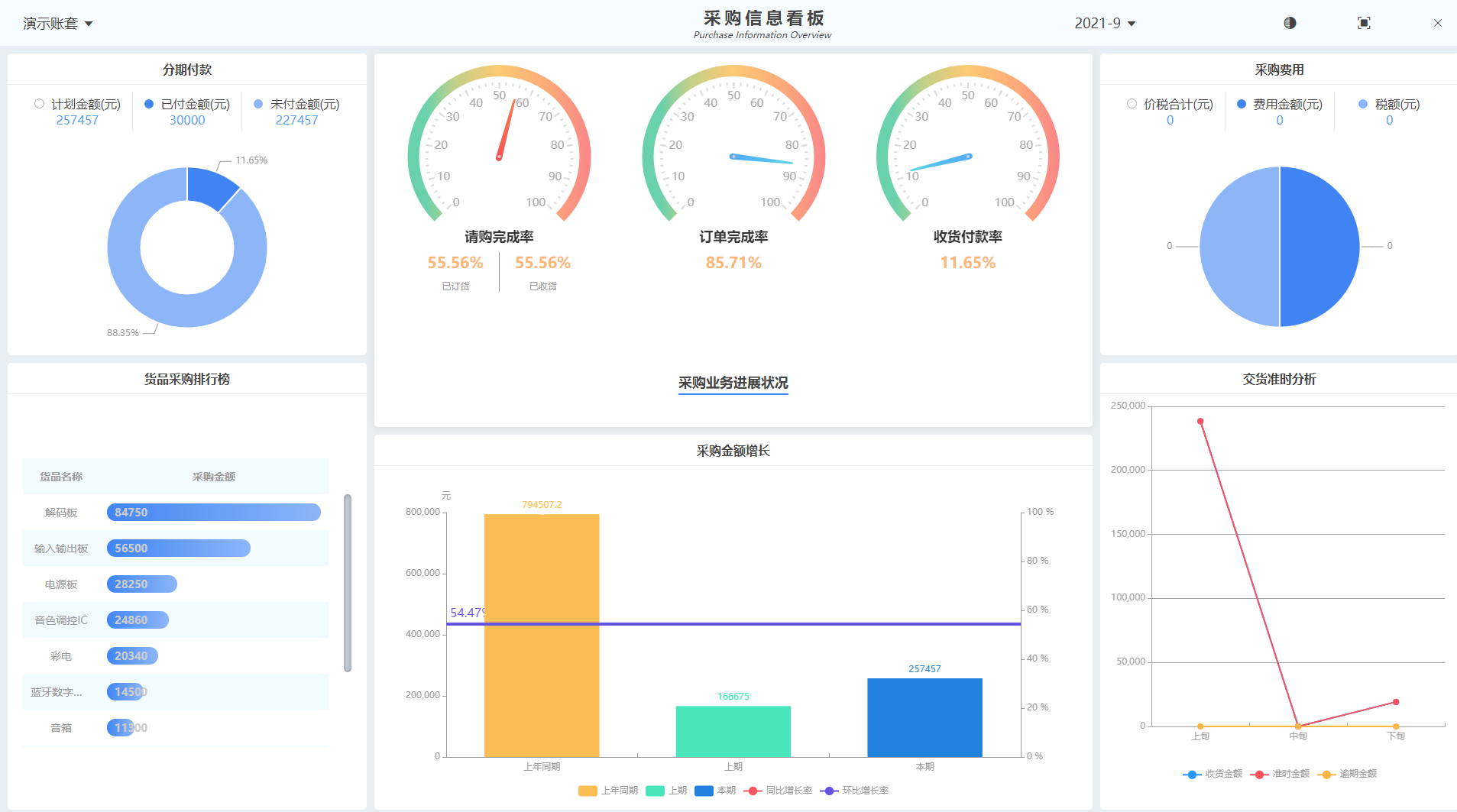
Task: Click the 采购业务进展状况 heading link
Action: point(733,383)
